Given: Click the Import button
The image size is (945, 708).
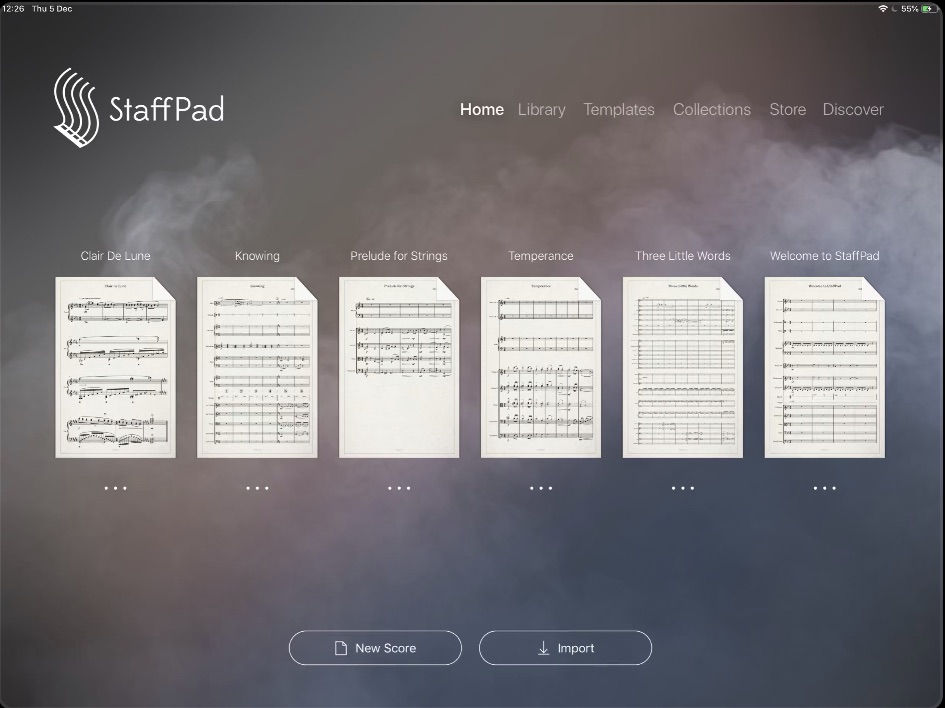Looking at the screenshot, I should tap(565, 648).
